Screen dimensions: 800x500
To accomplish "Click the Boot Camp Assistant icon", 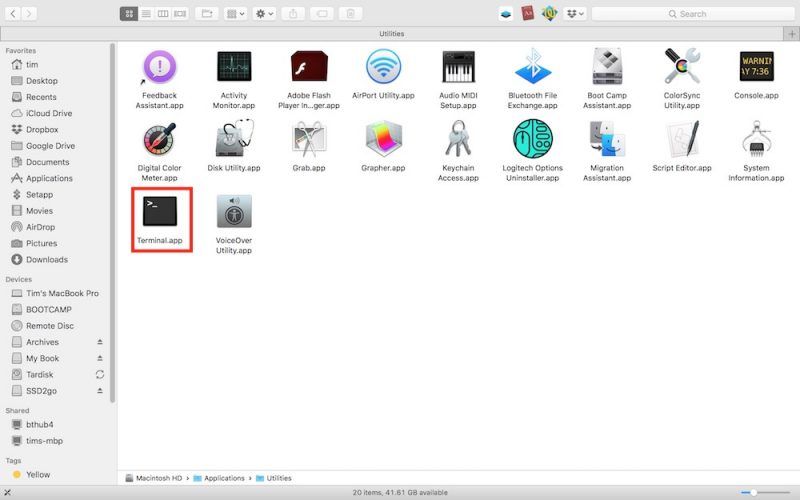I will click(607, 68).
